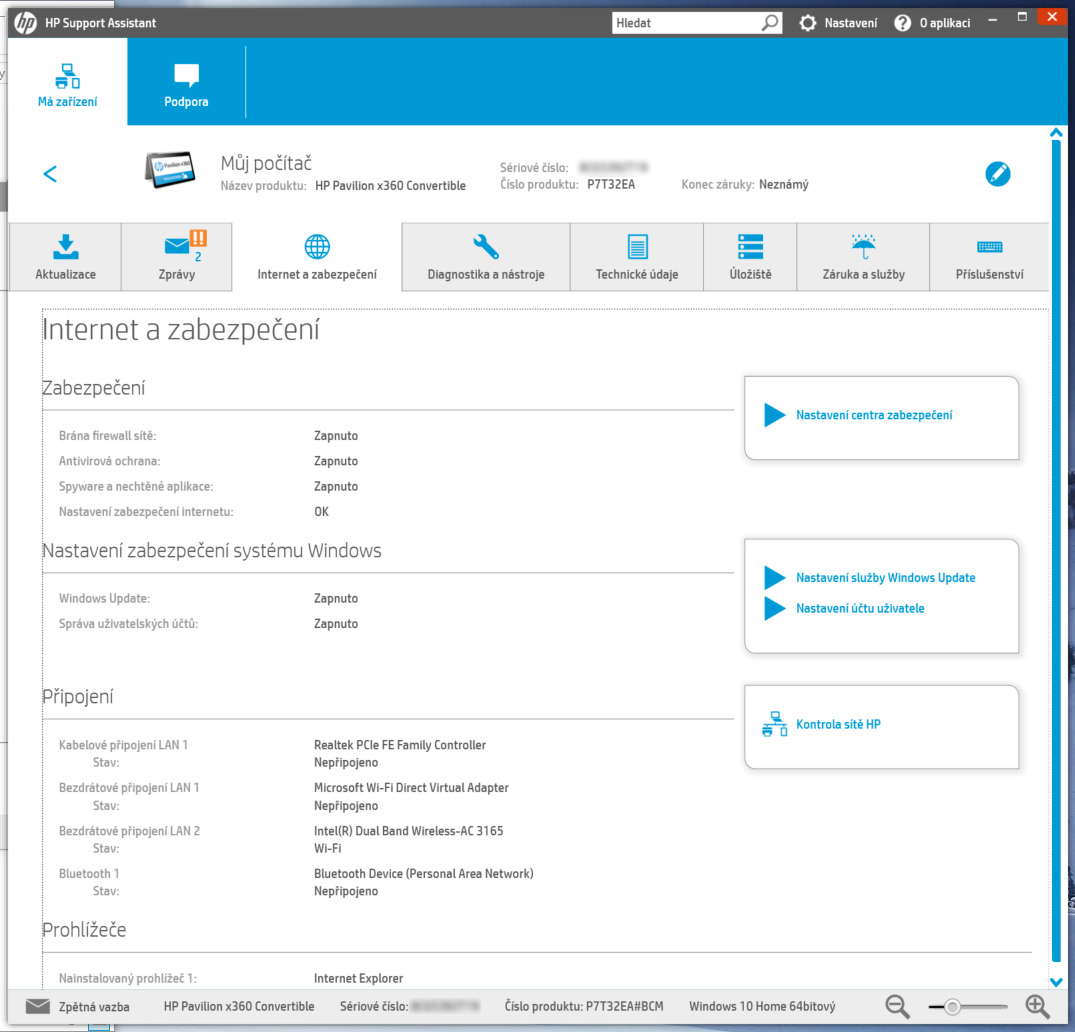Zoom out with the minus magnifier icon
The image size is (1075, 1032).
pyautogui.click(x=896, y=1006)
